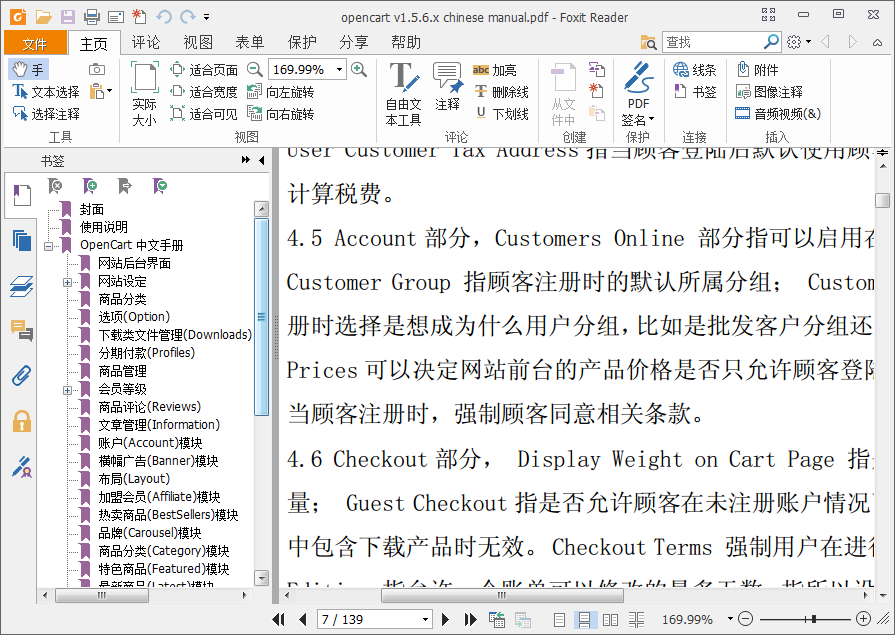Switch to the 评论 comment tab

146,42
